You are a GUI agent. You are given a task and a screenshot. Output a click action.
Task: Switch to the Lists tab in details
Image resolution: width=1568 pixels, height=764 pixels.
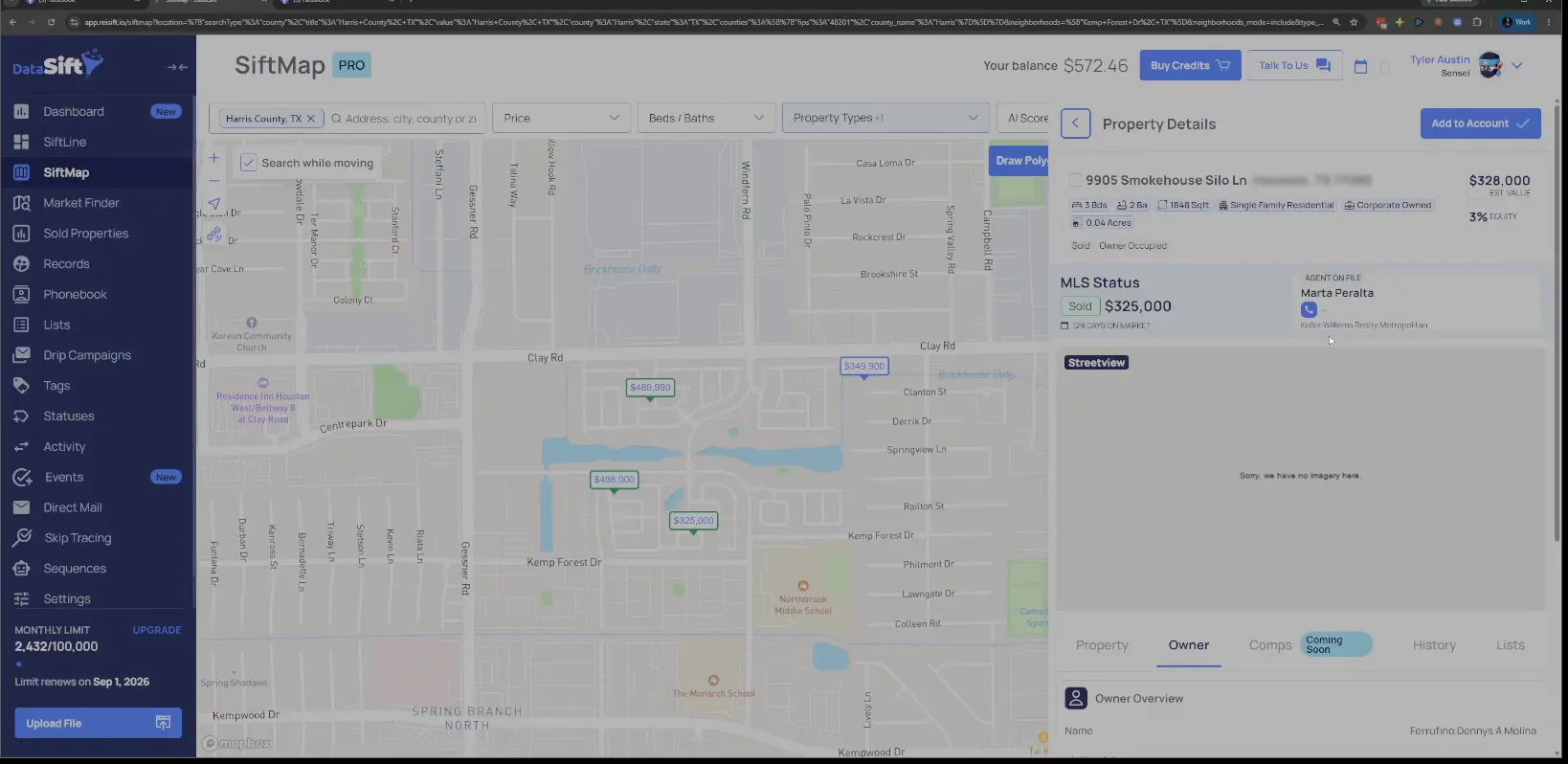(1511, 645)
